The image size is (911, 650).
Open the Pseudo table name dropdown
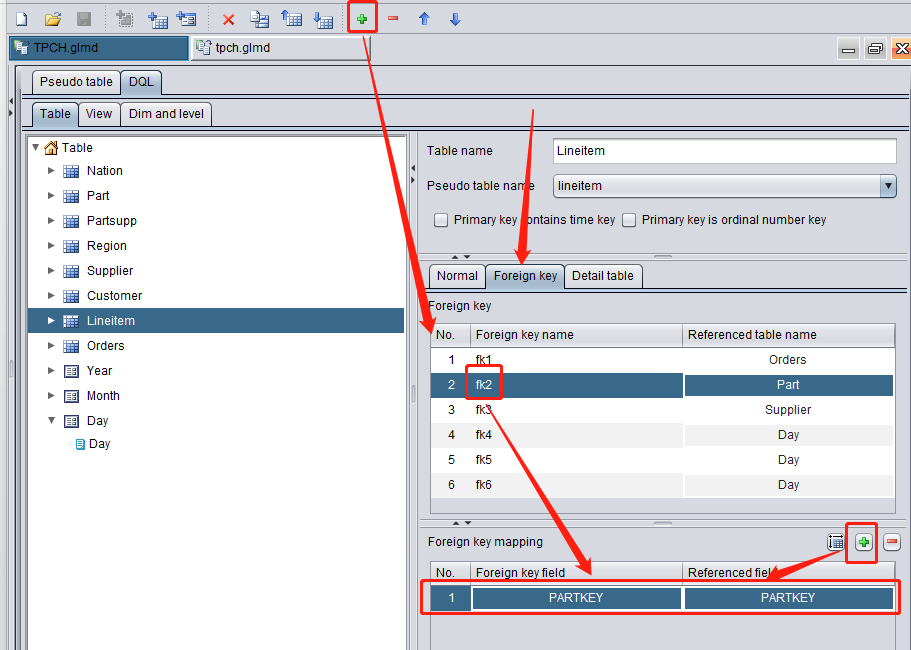(887, 186)
